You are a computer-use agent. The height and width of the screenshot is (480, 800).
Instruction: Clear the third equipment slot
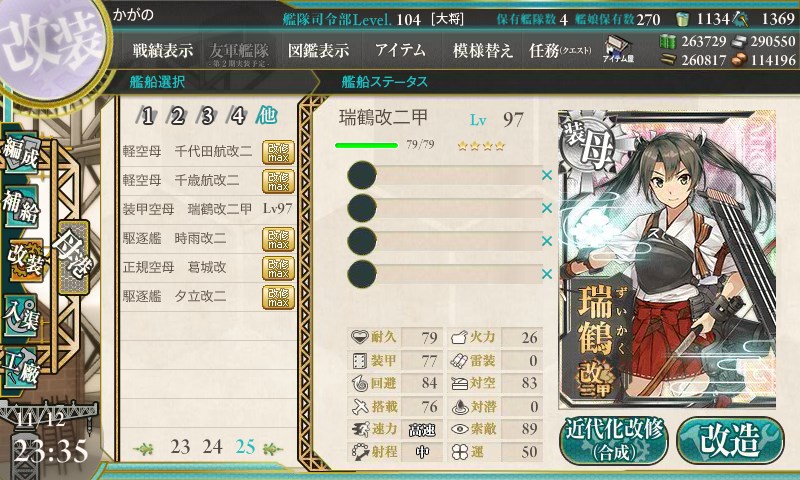tap(547, 241)
